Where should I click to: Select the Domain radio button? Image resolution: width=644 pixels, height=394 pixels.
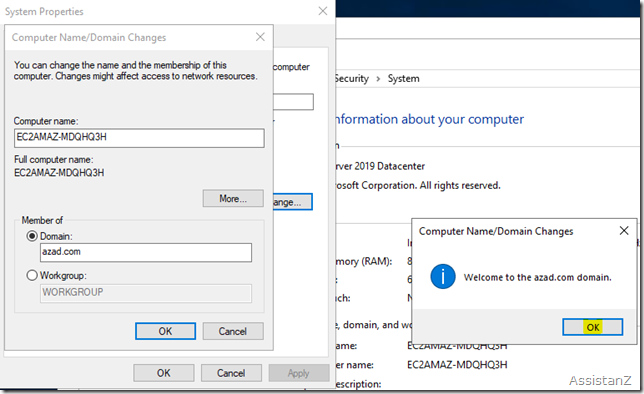point(32,236)
